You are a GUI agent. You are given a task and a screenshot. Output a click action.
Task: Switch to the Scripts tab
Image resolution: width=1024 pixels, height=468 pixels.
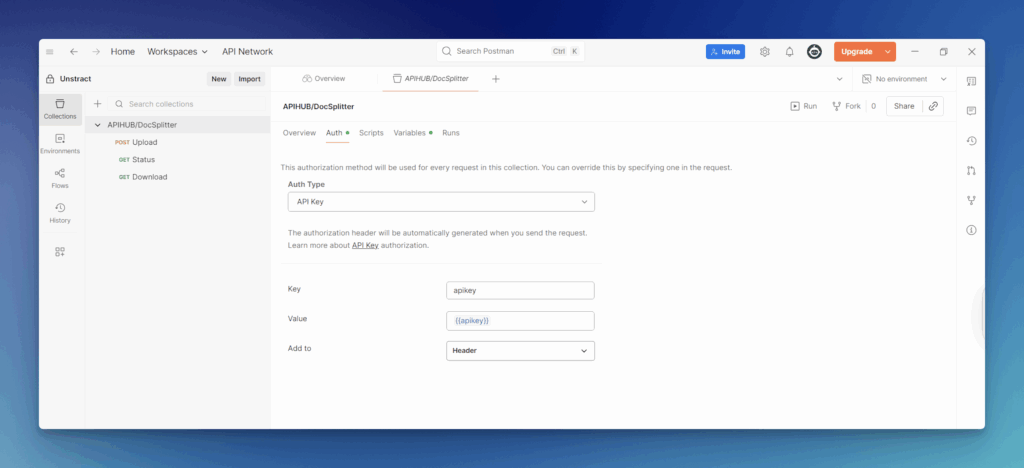(371, 132)
